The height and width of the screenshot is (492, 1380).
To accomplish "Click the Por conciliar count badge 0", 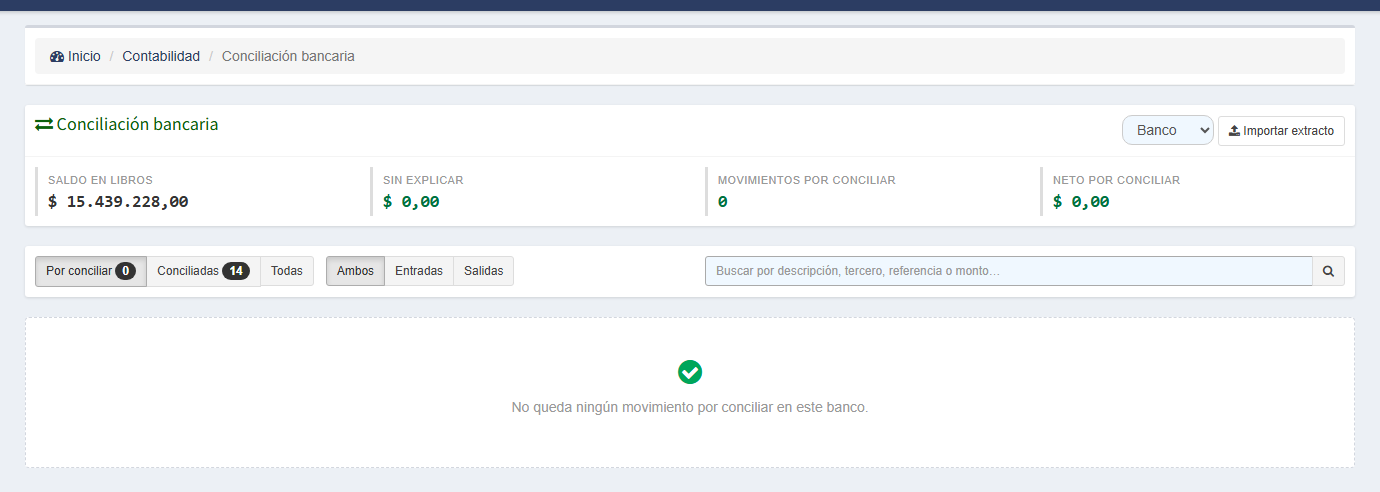I will [125, 271].
